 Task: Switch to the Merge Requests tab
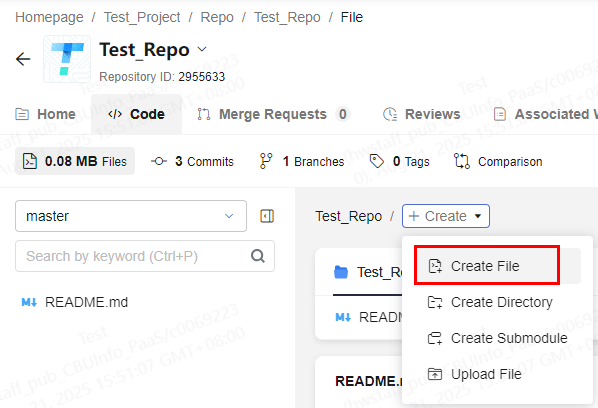pyautogui.click(x=273, y=114)
